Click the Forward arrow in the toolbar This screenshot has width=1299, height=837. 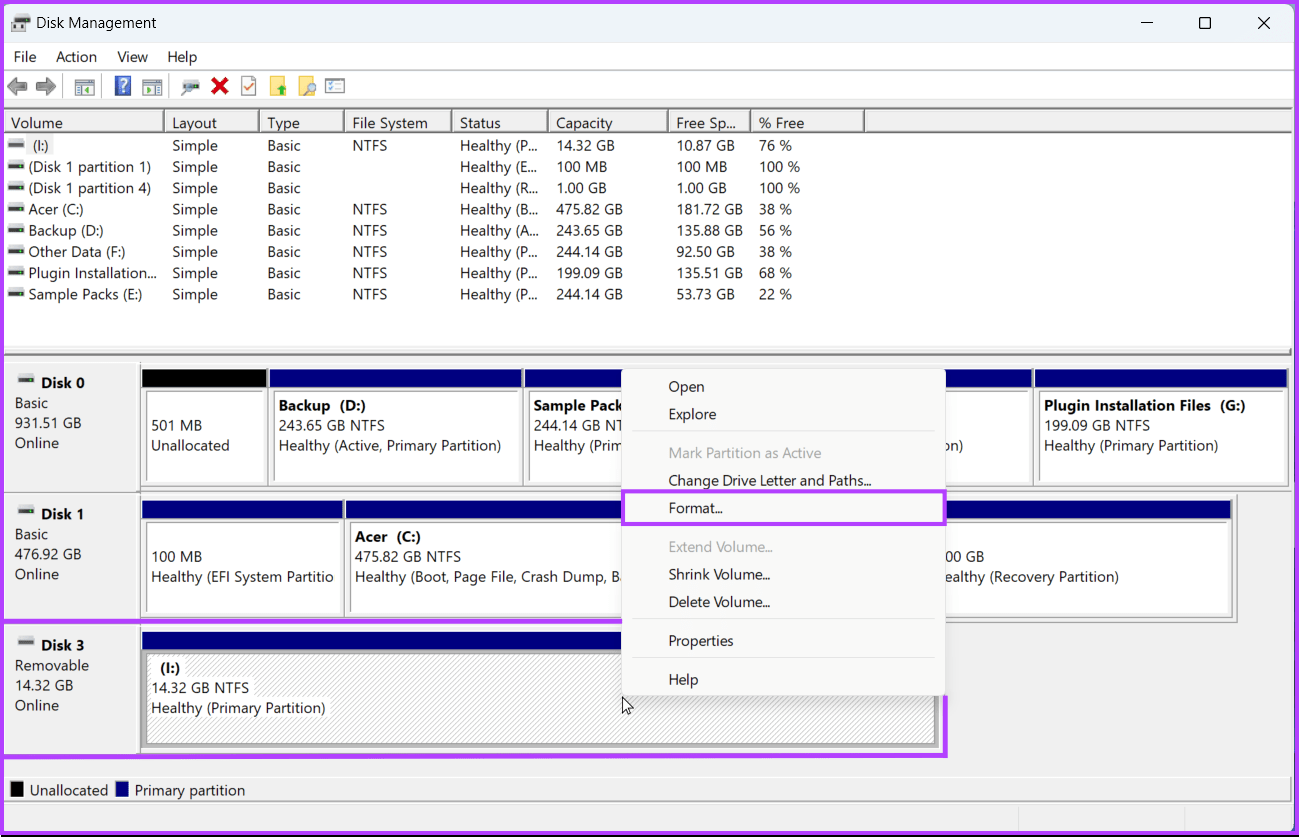(x=46, y=87)
